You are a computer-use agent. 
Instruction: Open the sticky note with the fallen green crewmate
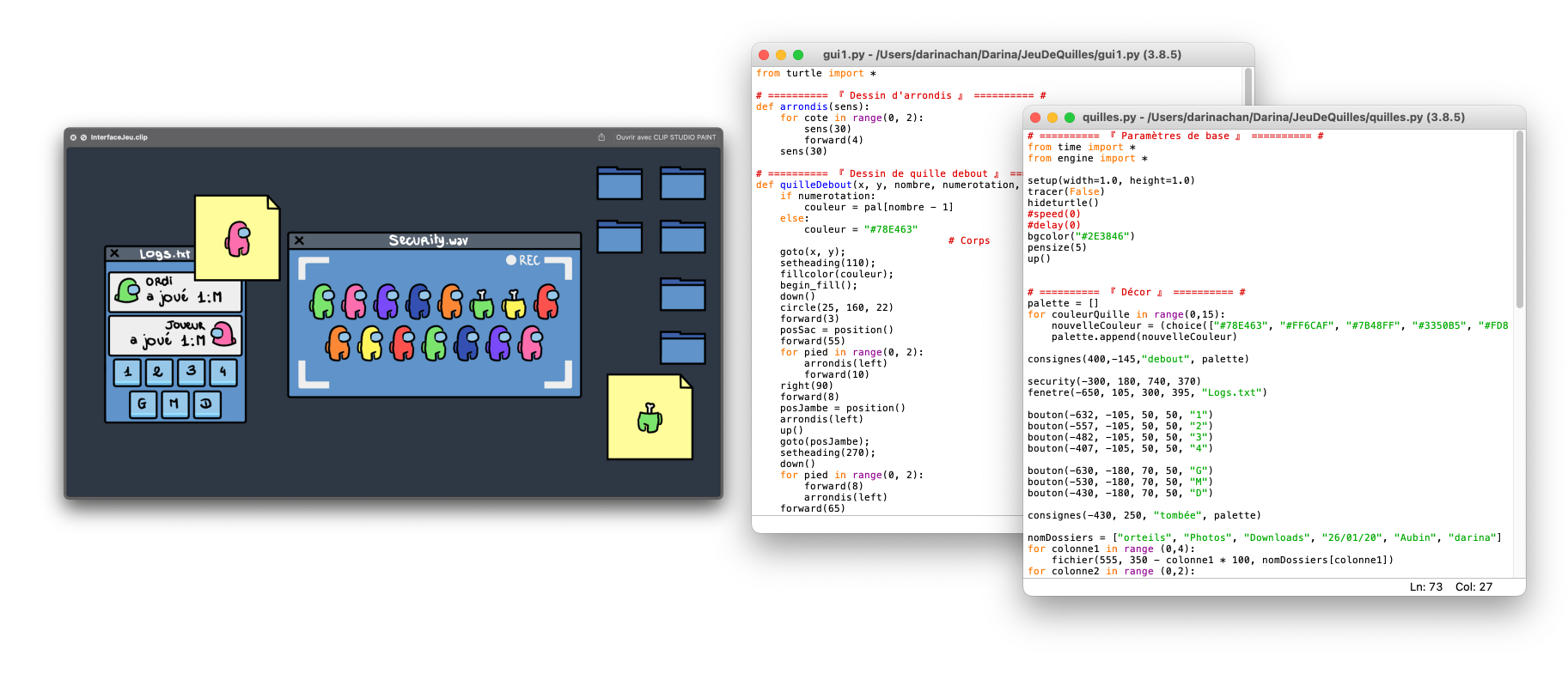(650, 417)
